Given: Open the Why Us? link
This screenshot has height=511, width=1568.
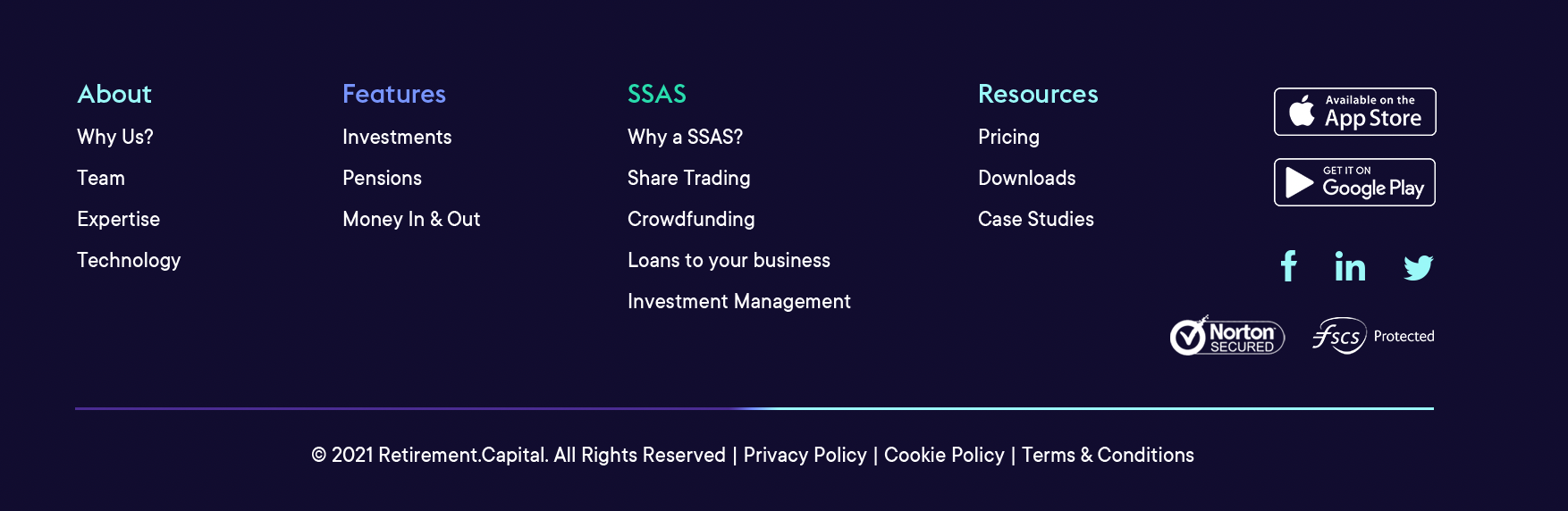Looking at the screenshot, I should coord(115,137).
